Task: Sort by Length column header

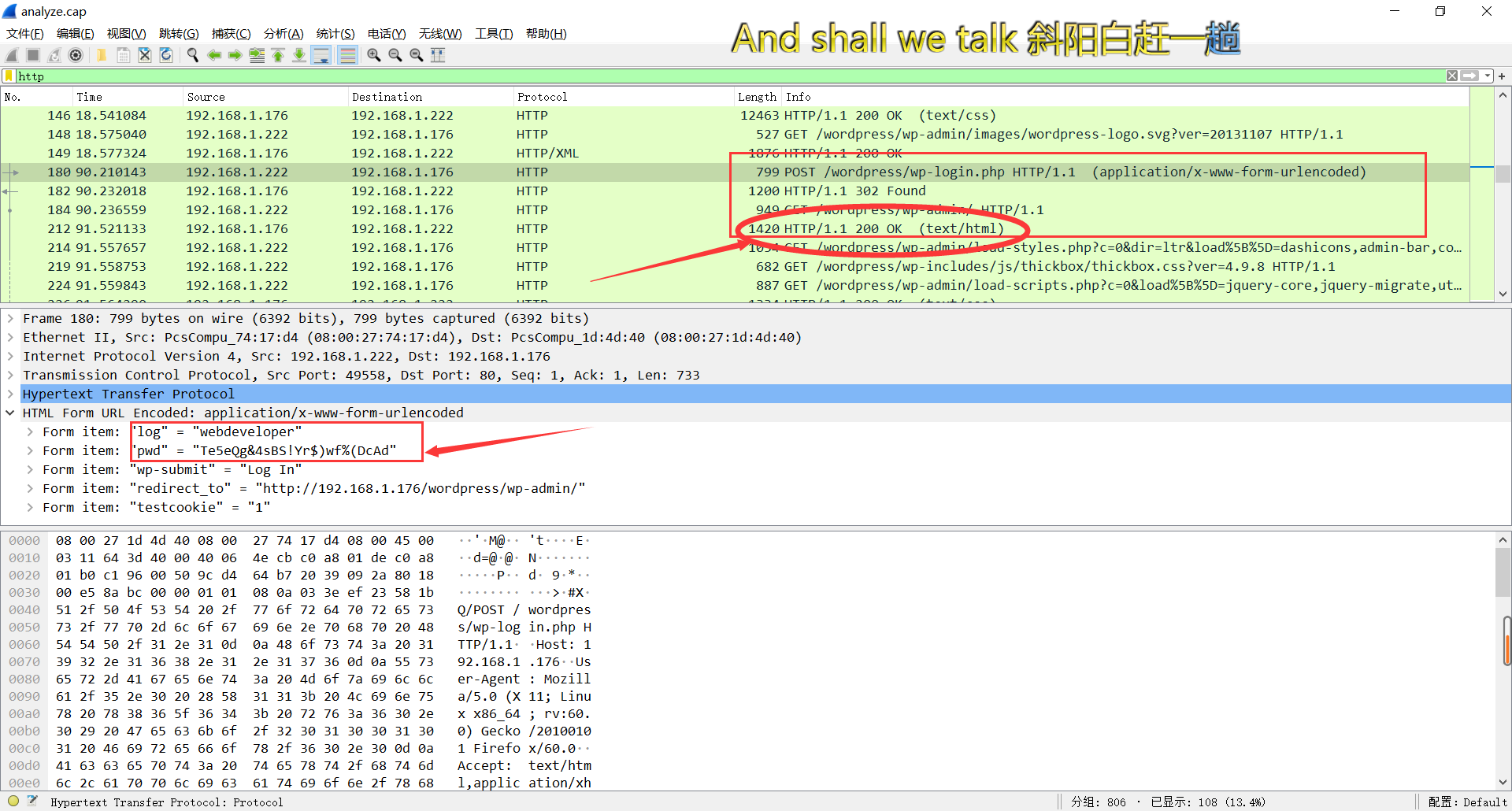Action: (758, 97)
